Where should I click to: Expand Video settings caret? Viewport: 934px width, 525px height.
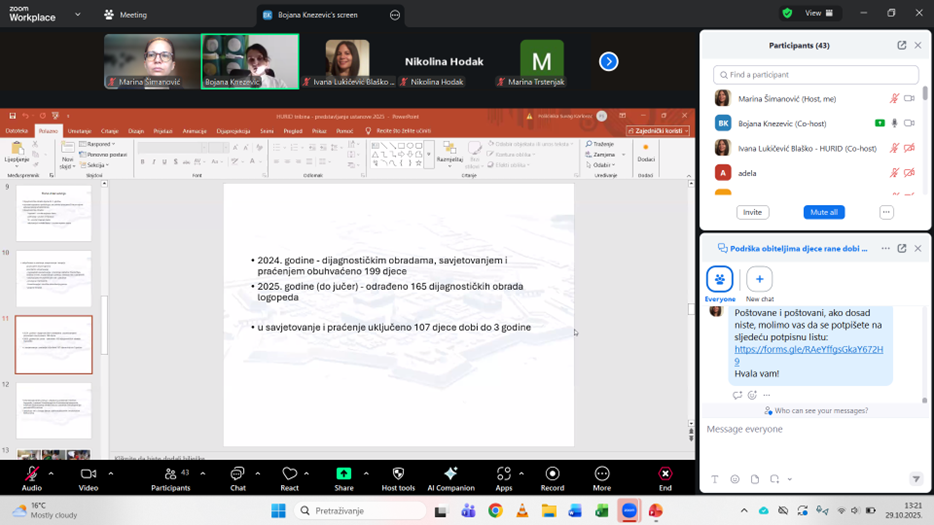tap(112, 474)
